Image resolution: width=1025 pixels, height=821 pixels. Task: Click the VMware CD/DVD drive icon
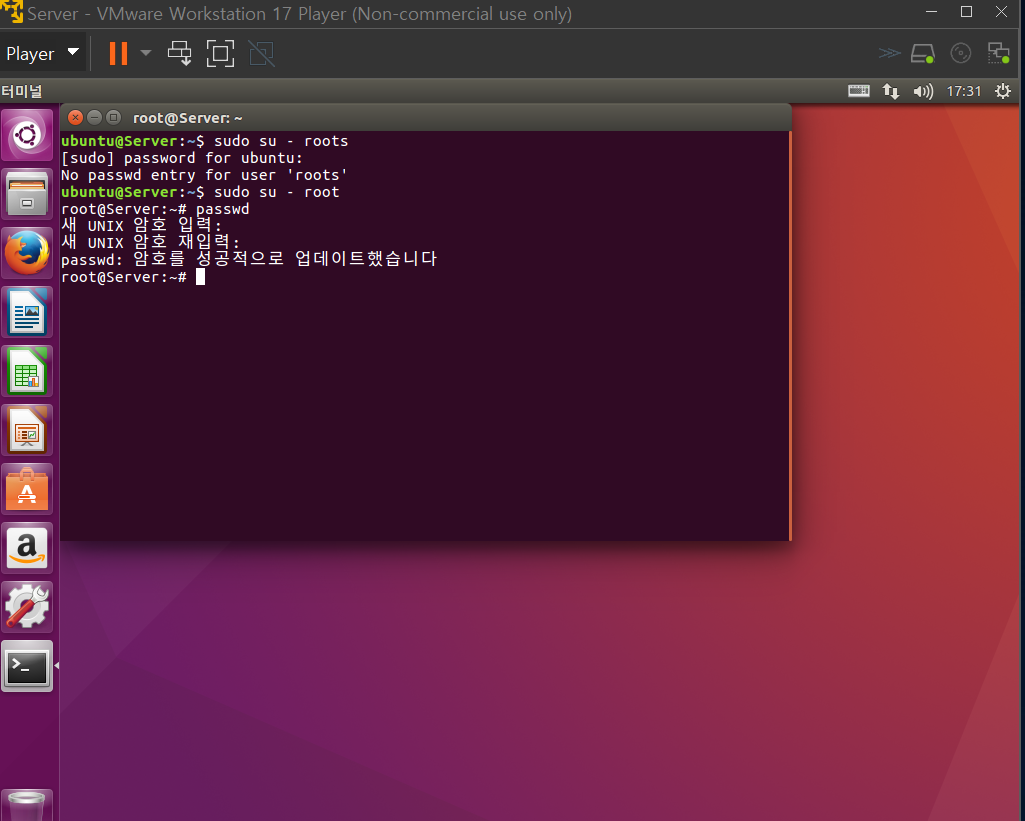(960, 53)
